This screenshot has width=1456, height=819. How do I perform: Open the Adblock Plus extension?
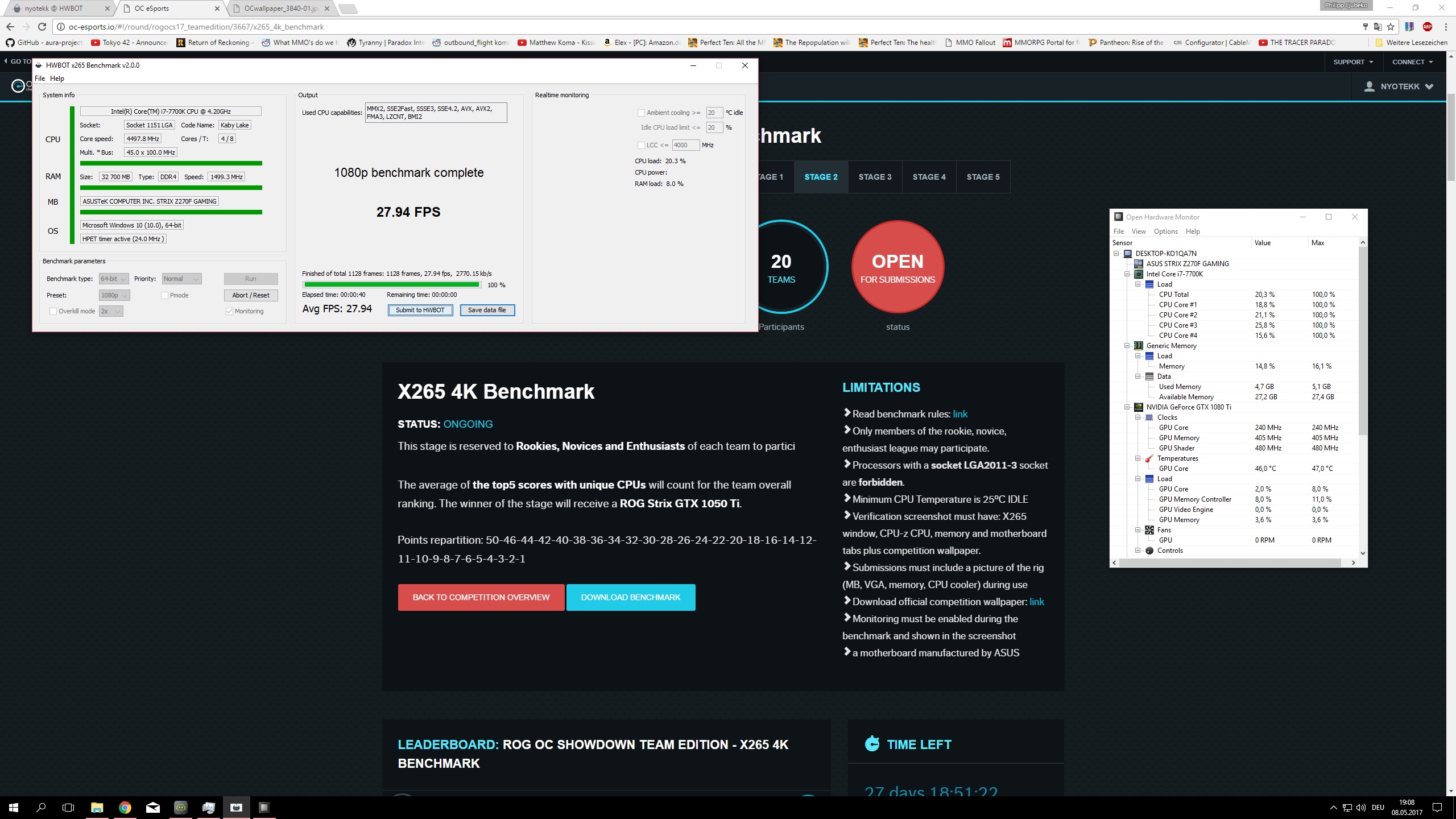(x=1427, y=27)
